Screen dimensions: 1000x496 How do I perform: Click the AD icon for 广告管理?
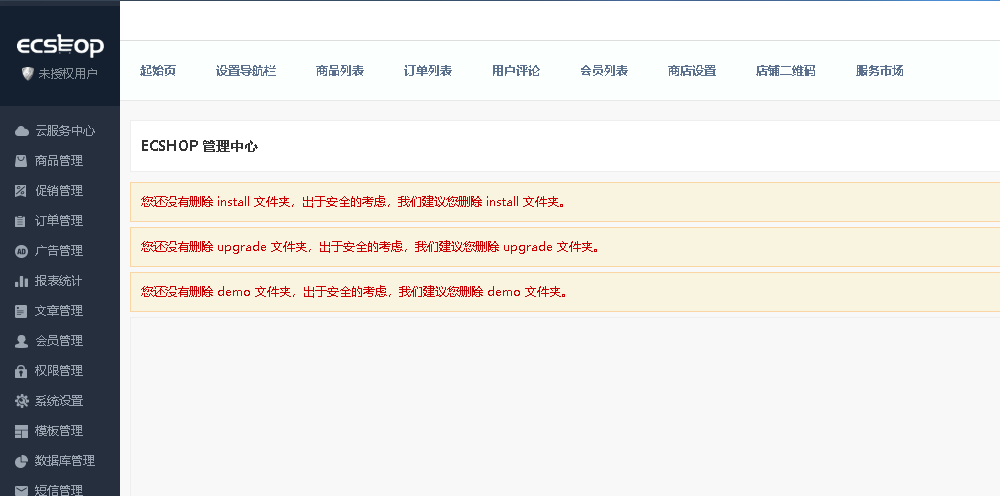21,251
